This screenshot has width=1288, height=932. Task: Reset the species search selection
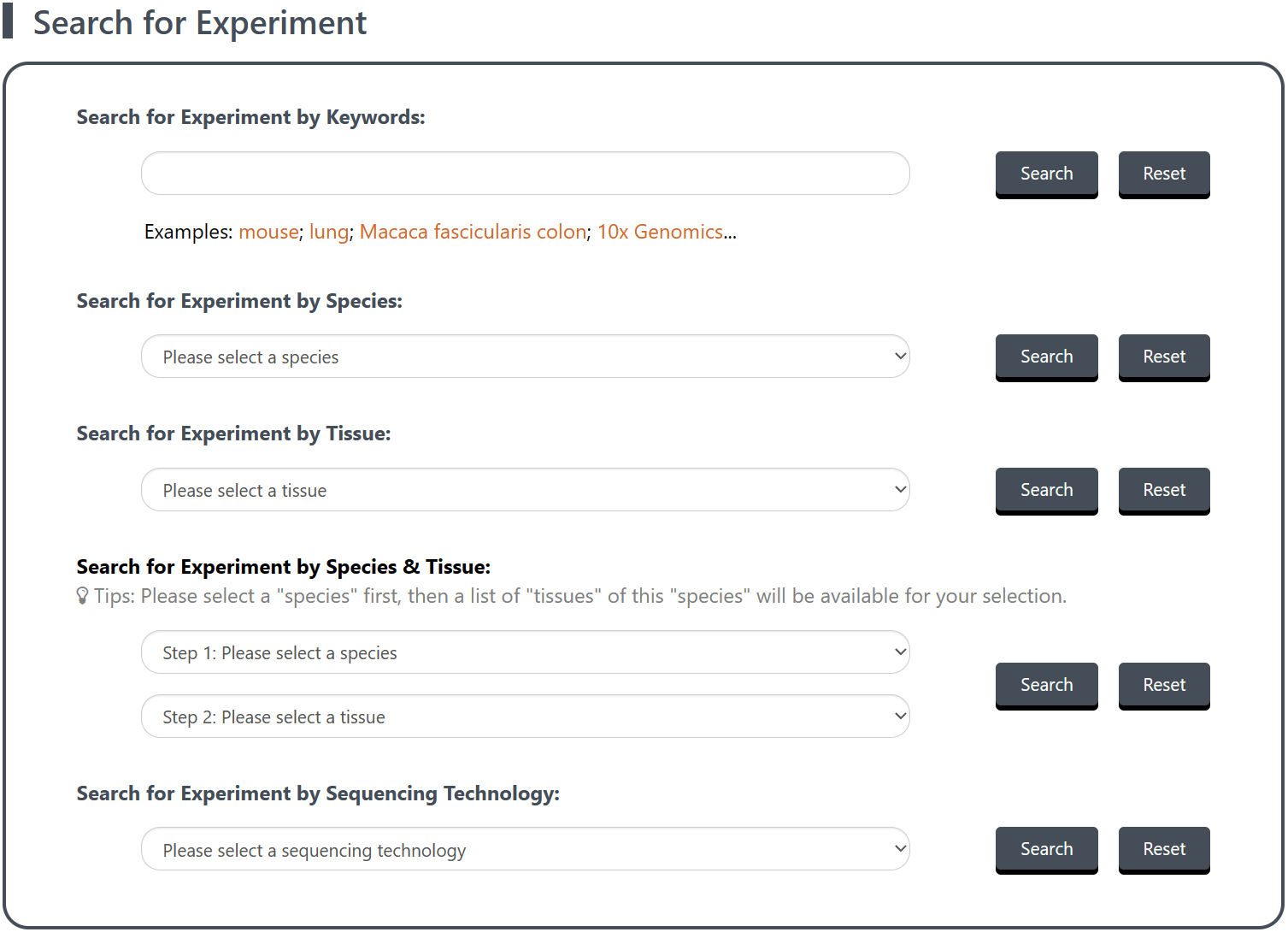tap(1164, 357)
